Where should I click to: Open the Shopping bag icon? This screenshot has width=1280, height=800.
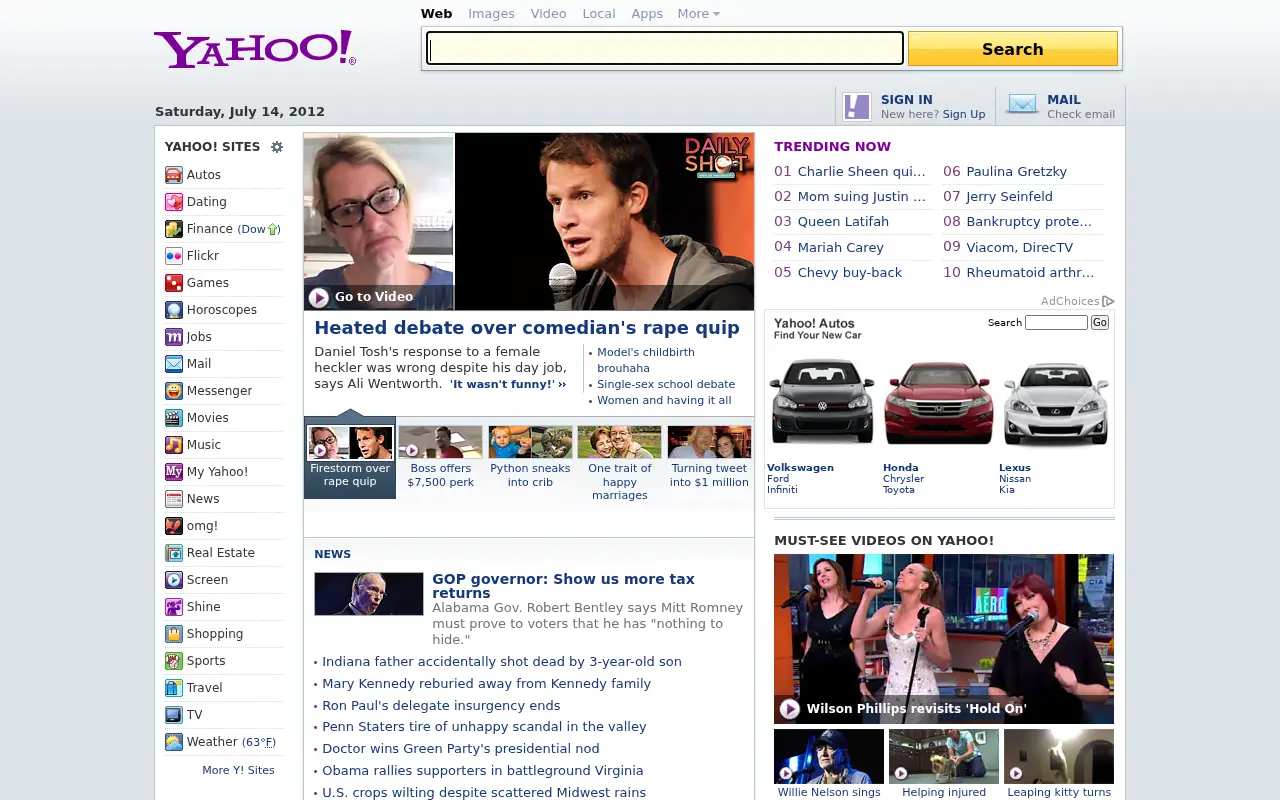tap(174, 634)
